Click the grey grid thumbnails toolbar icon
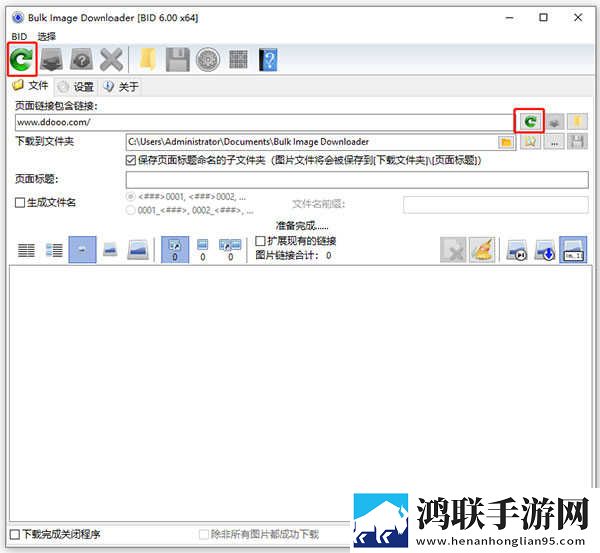 coord(238,59)
